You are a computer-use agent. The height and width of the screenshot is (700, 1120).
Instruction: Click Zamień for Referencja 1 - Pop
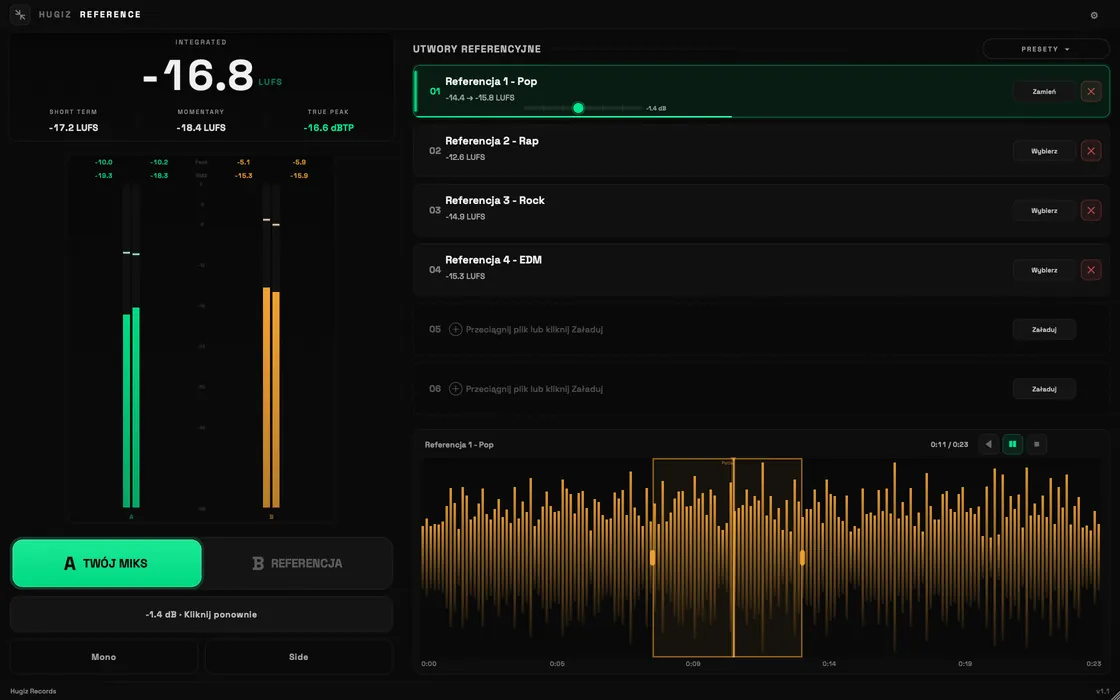[1044, 91]
